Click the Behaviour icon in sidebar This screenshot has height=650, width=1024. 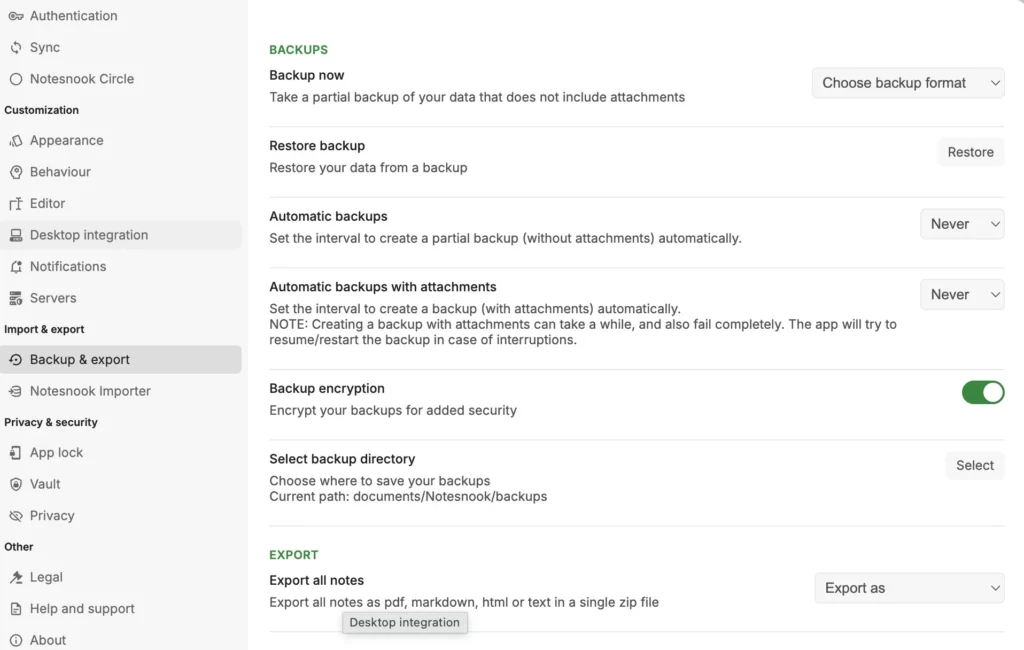pos(16,172)
